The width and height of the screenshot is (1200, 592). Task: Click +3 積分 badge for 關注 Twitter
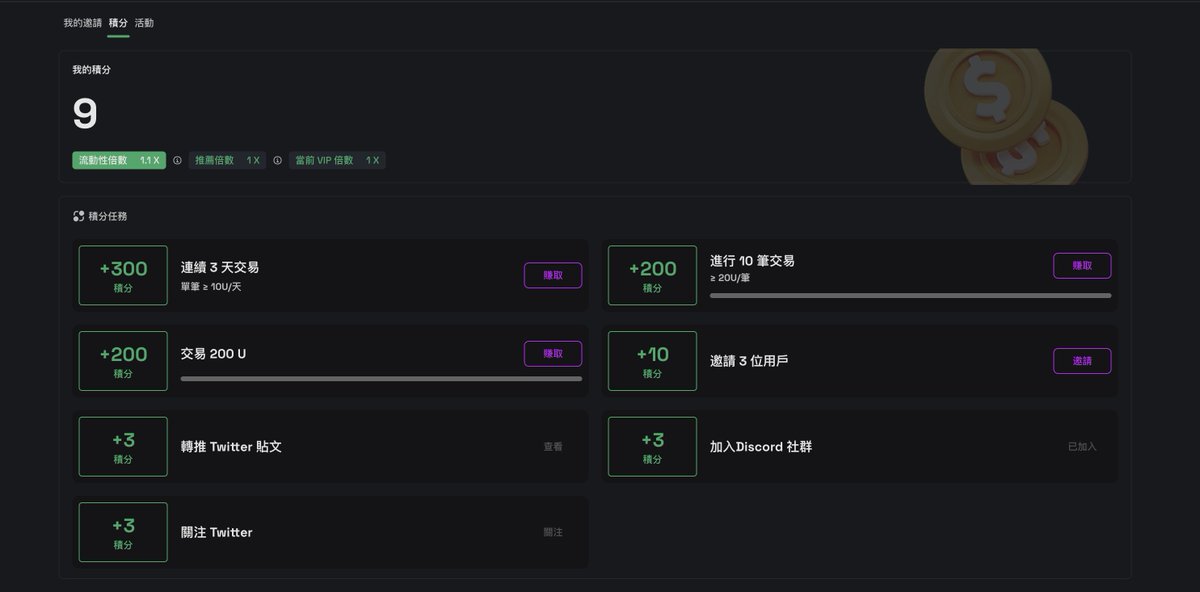123,532
